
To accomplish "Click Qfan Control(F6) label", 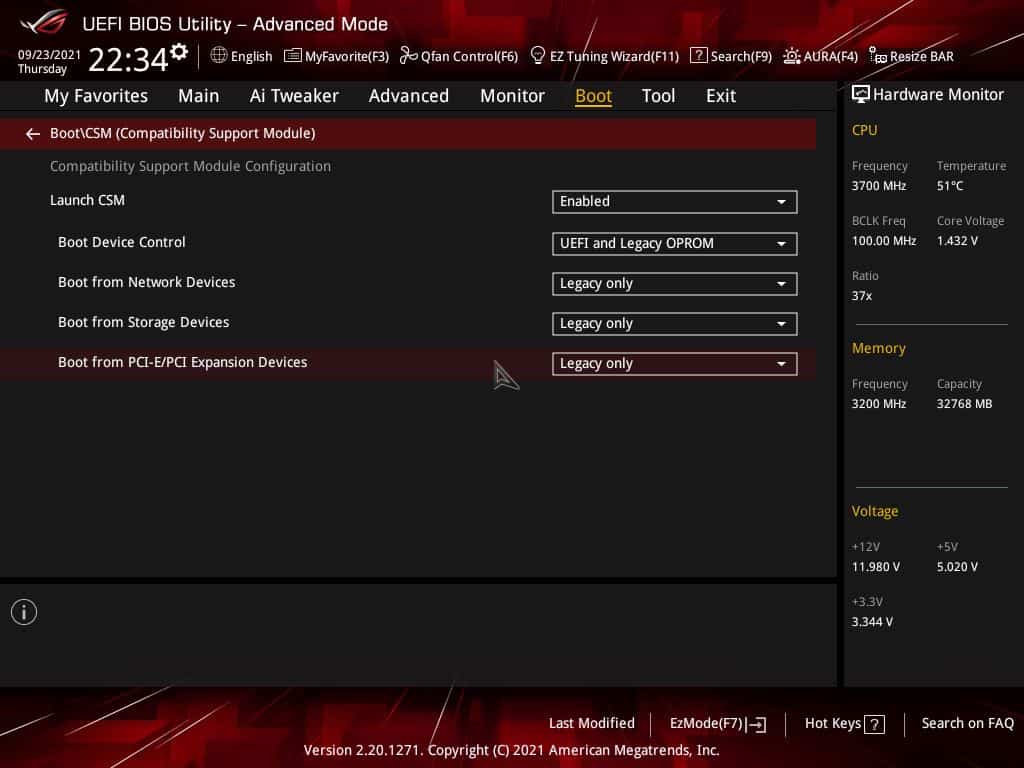I will point(469,57).
